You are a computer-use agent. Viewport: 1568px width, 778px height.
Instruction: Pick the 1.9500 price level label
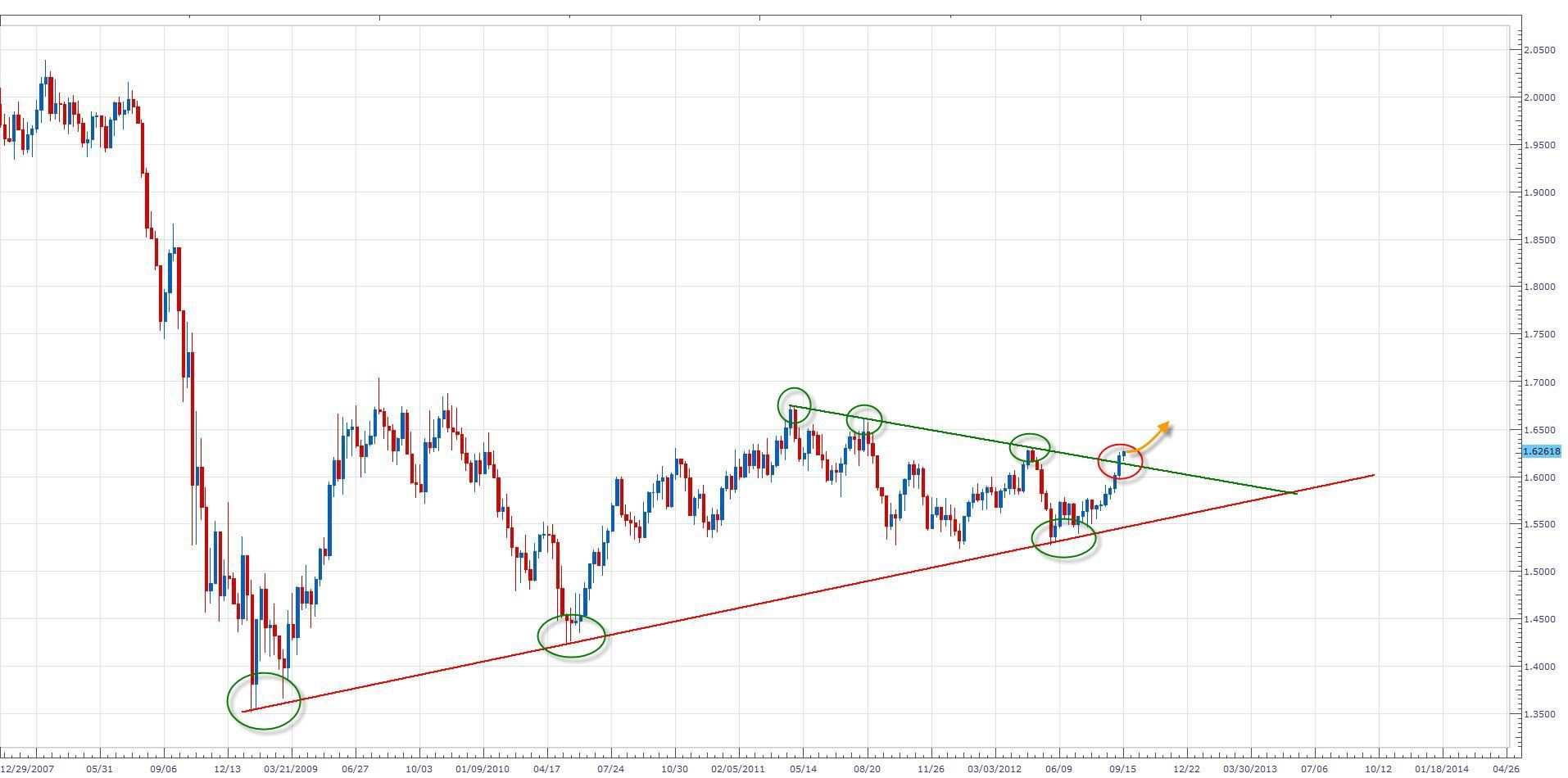click(1539, 145)
